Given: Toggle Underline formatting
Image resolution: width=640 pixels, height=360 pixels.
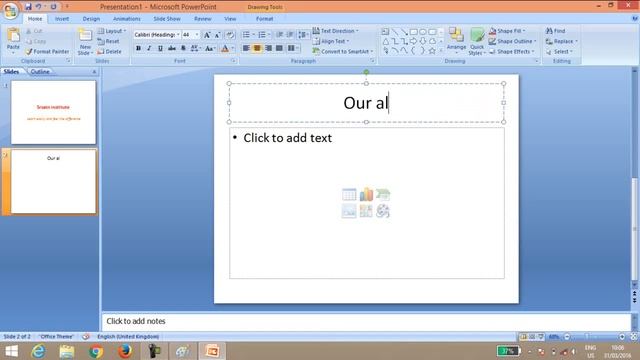Looking at the screenshot, I should [x=160, y=48].
